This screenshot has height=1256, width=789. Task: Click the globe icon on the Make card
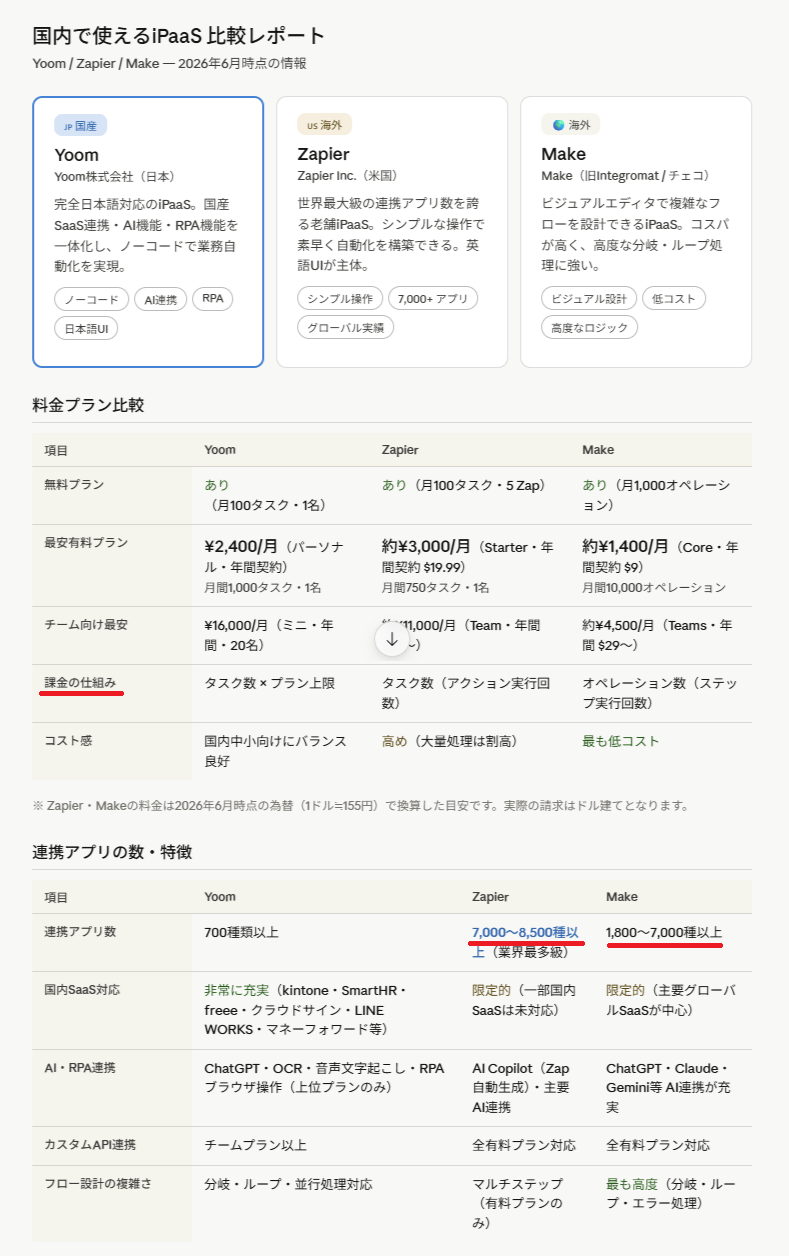click(559, 125)
